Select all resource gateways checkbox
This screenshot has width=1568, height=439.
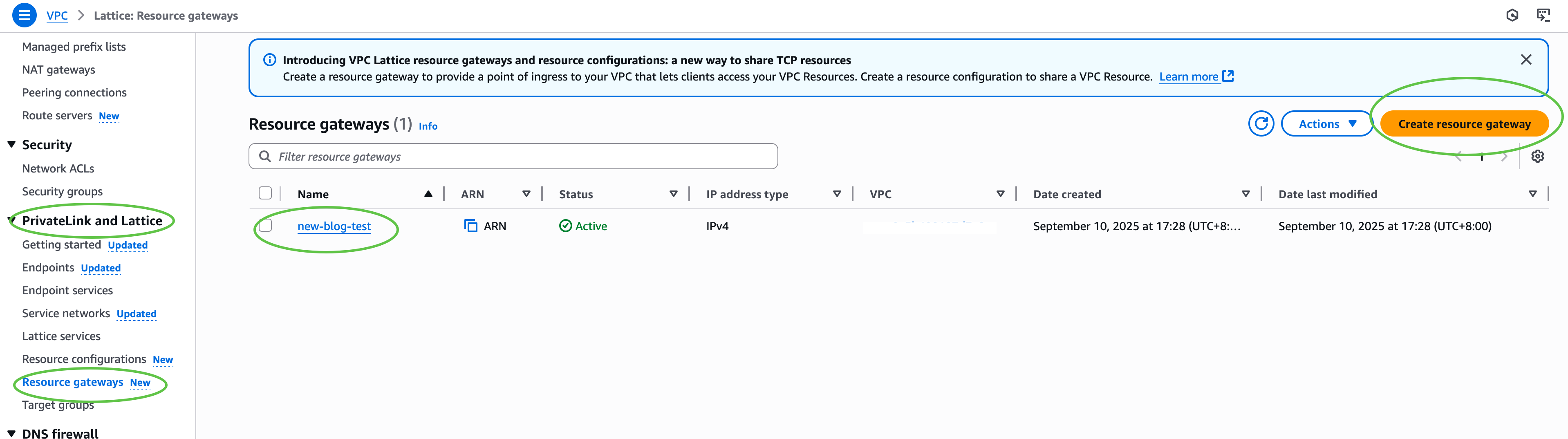click(x=265, y=193)
